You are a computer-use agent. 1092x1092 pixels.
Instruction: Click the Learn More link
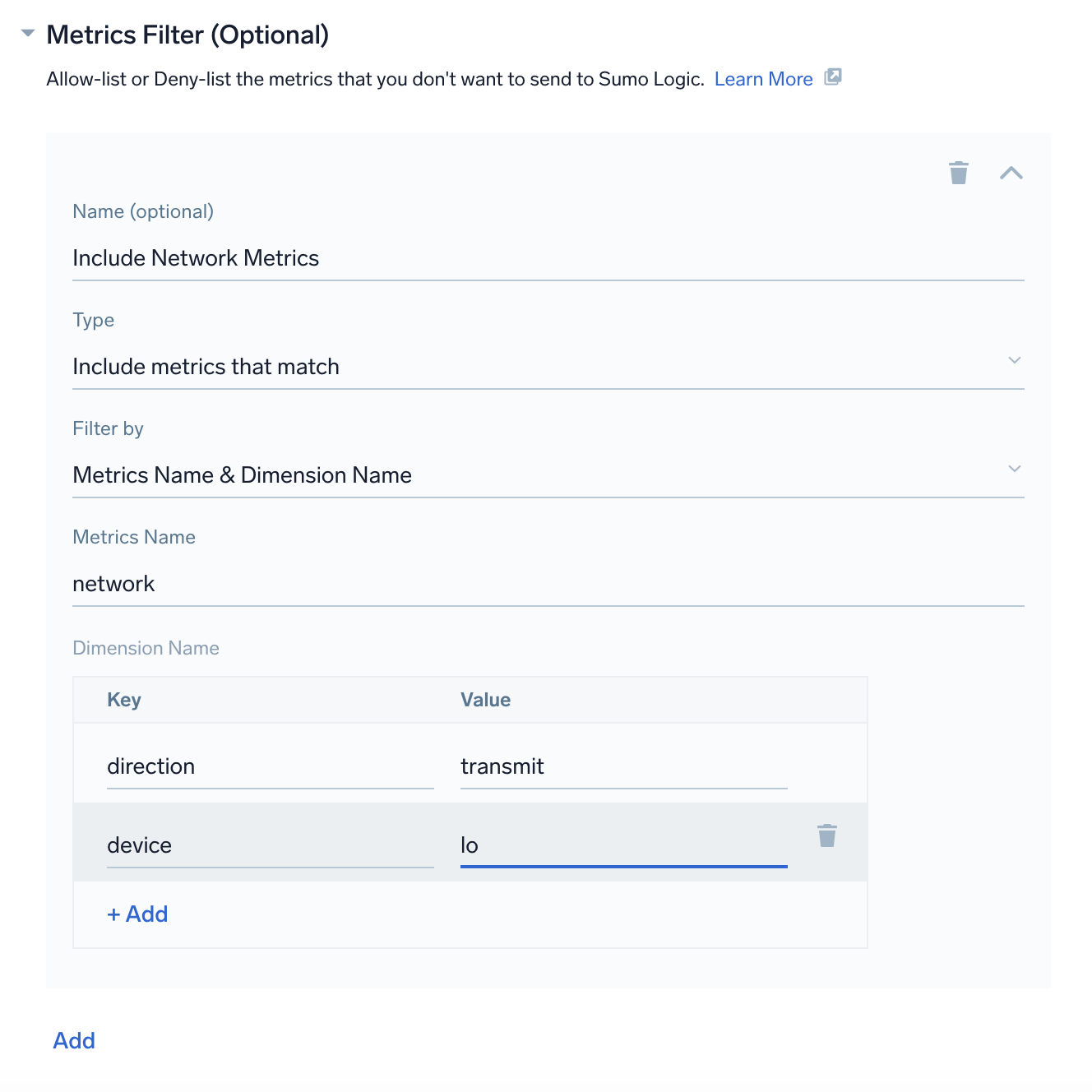[763, 78]
